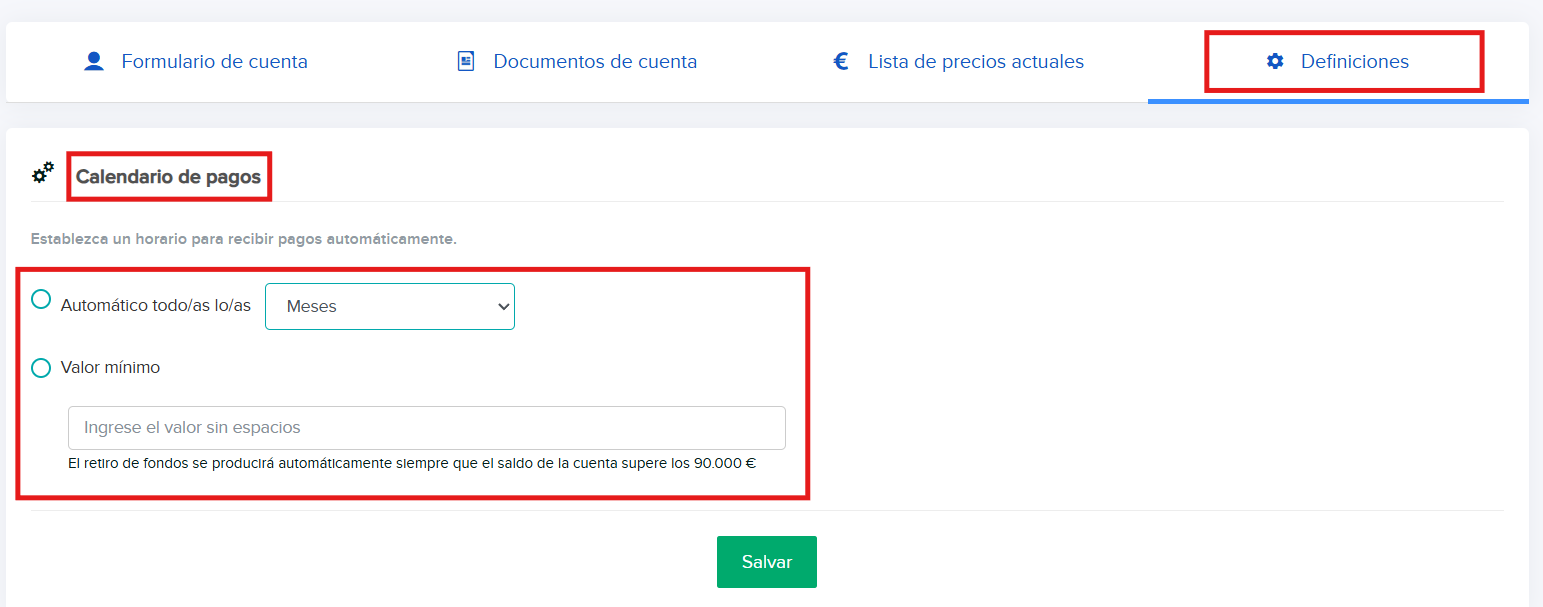Open the 'Meses' frequency dropdown
Image resolution: width=1543 pixels, height=607 pixels.
(389, 306)
